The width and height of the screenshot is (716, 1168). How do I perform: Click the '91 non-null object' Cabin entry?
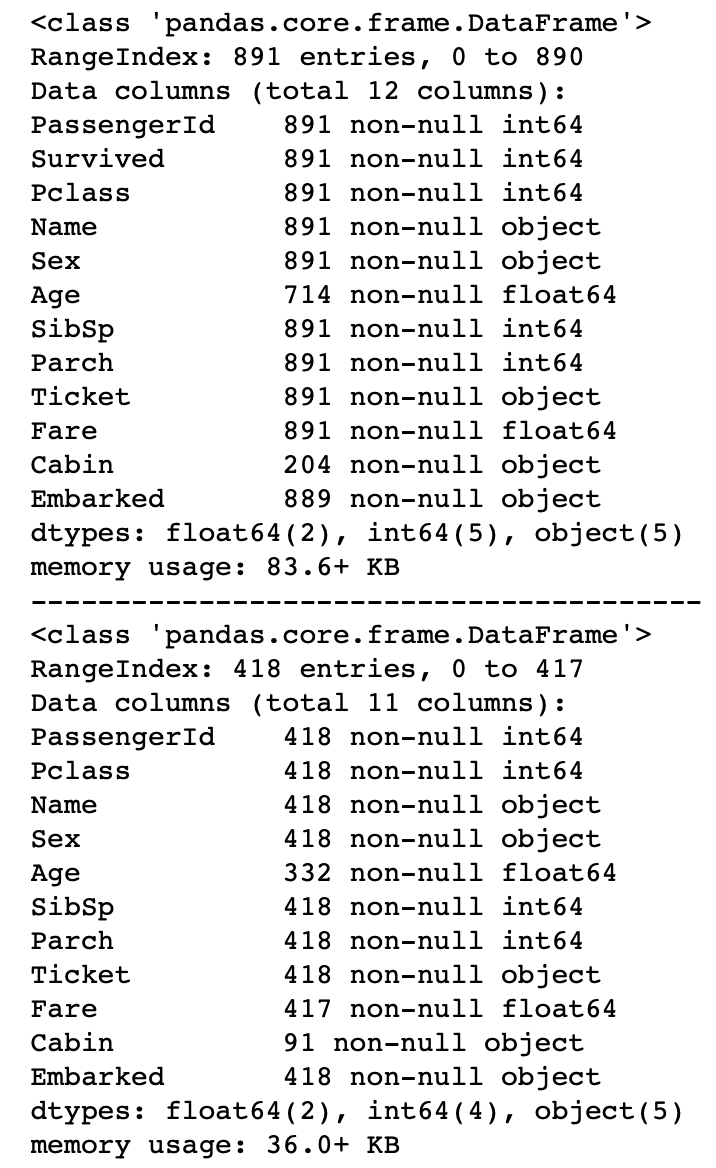(433, 1043)
